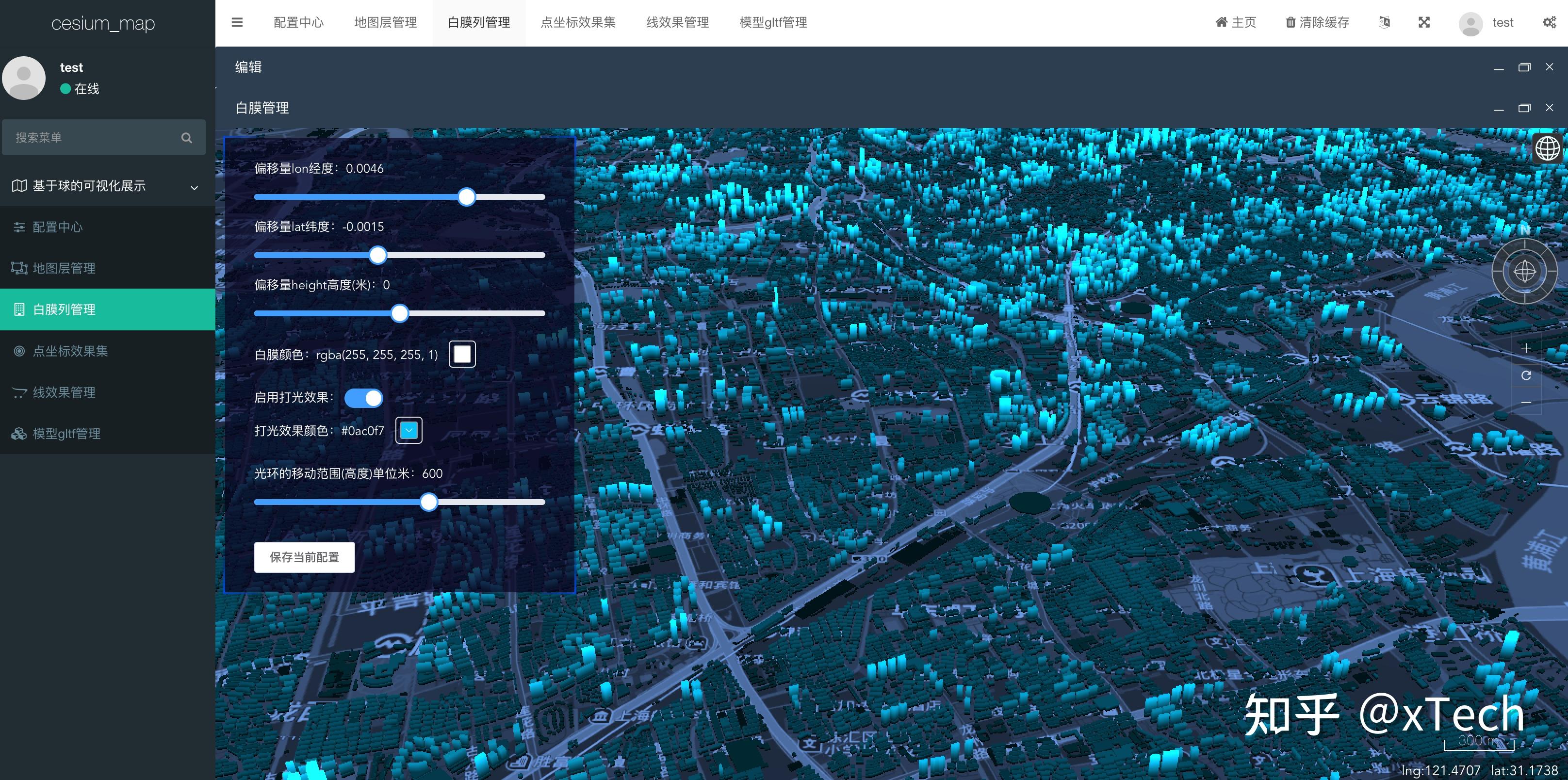Open settings gears icon in header

1549,22
